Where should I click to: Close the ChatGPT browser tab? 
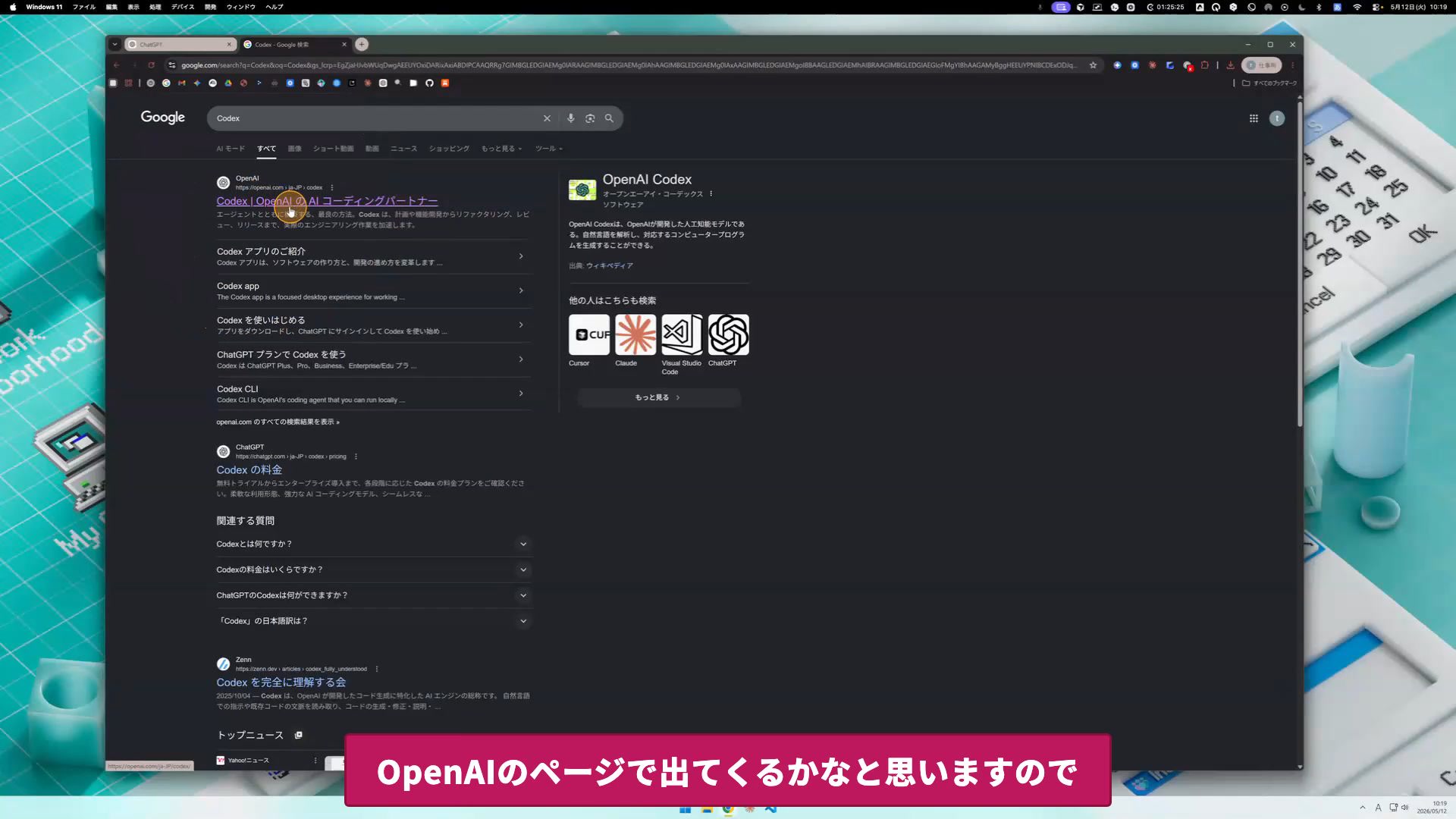click(229, 44)
